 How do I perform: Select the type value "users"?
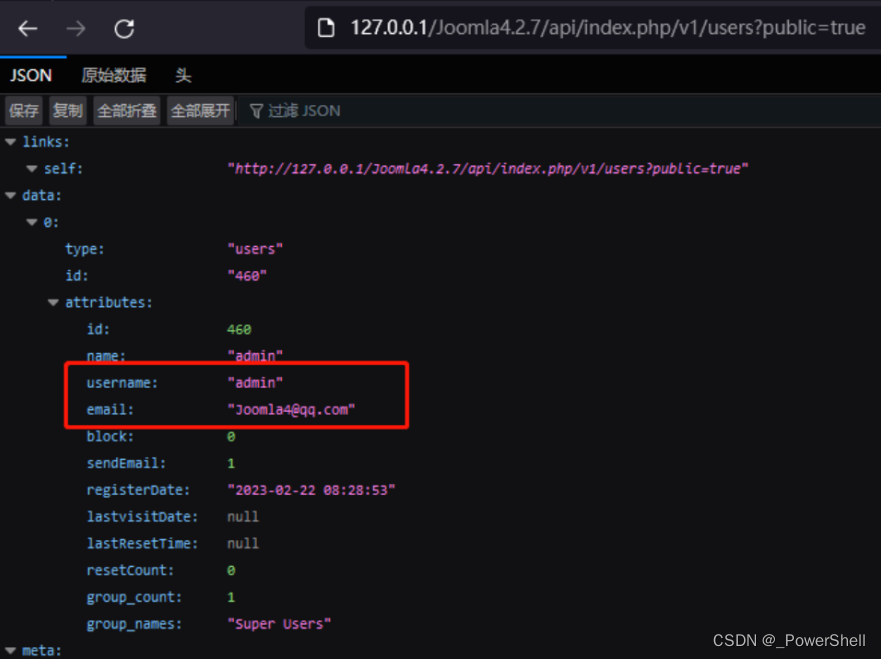coord(255,249)
